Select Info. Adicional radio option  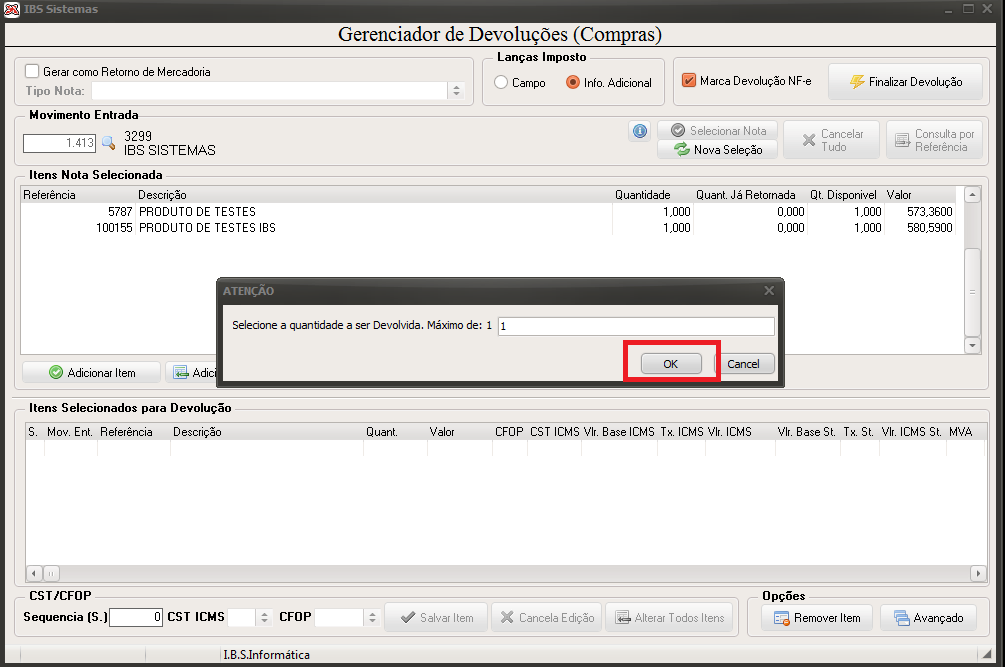pos(572,83)
